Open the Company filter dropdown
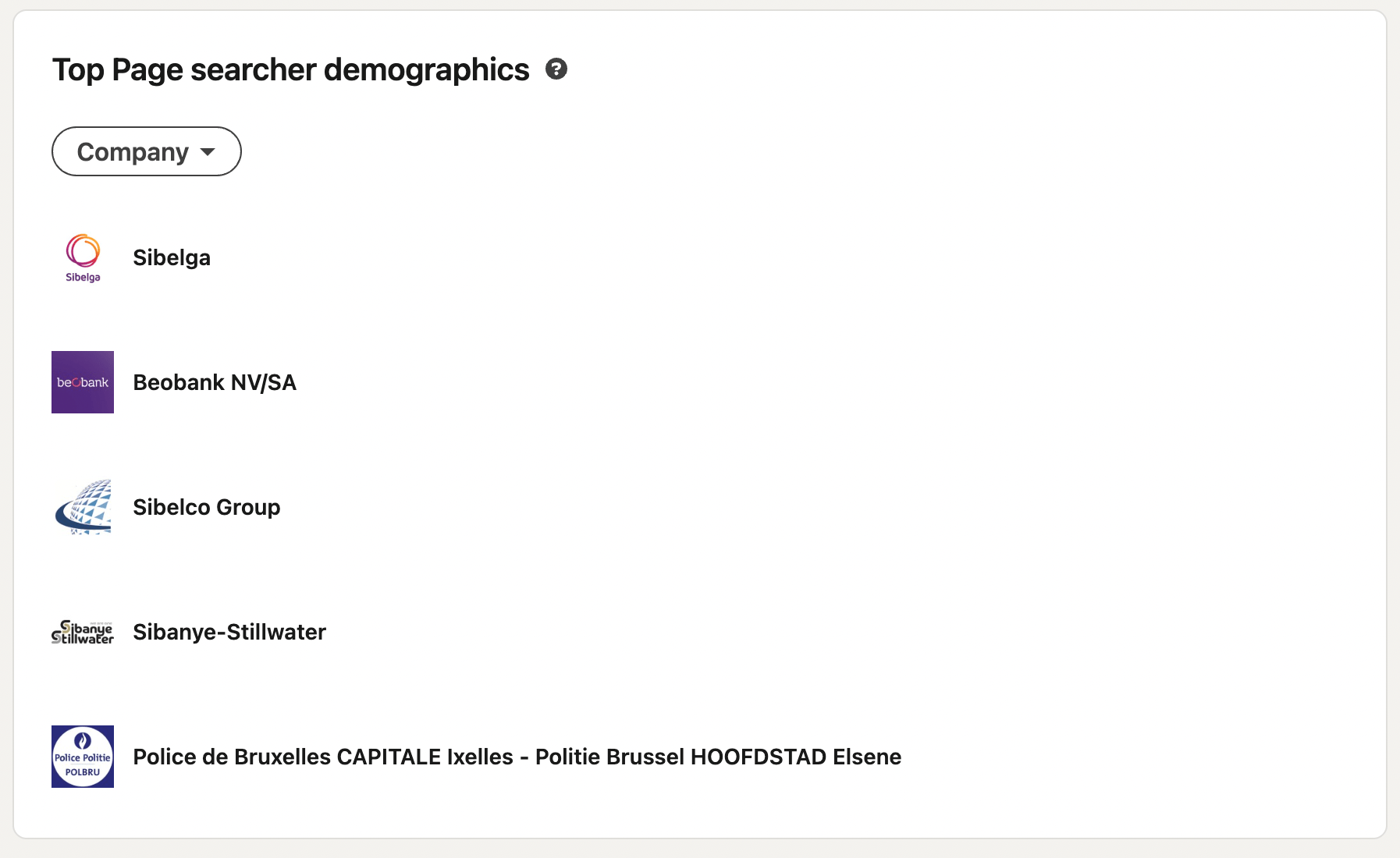1400x858 pixels. pyautogui.click(x=147, y=151)
